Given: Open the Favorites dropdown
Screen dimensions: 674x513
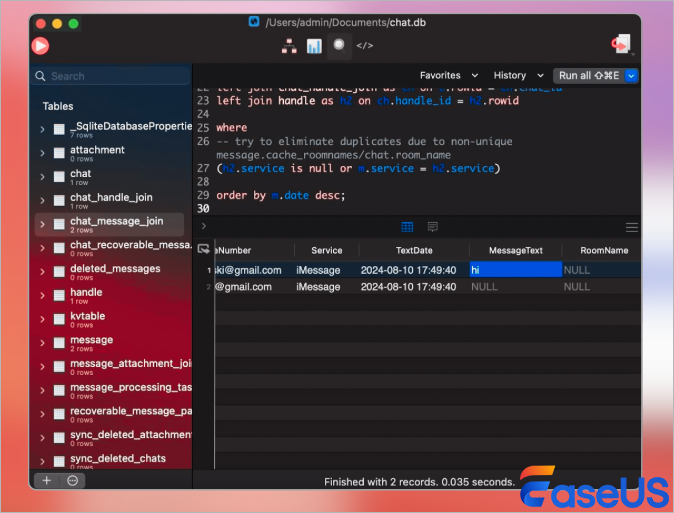Looking at the screenshot, I should pyautogui.click(x=448, y=75).
